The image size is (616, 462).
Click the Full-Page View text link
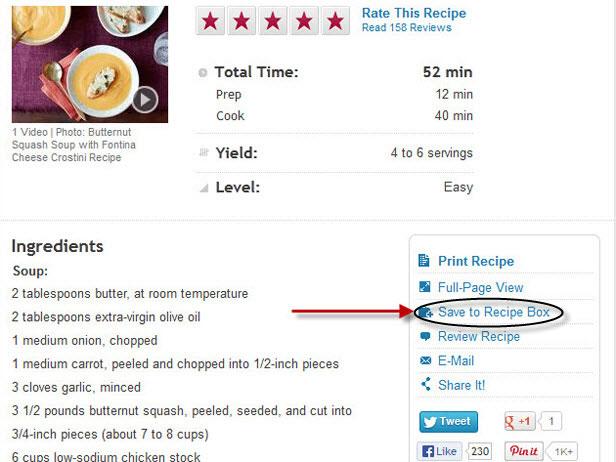(x=480, y=287)
